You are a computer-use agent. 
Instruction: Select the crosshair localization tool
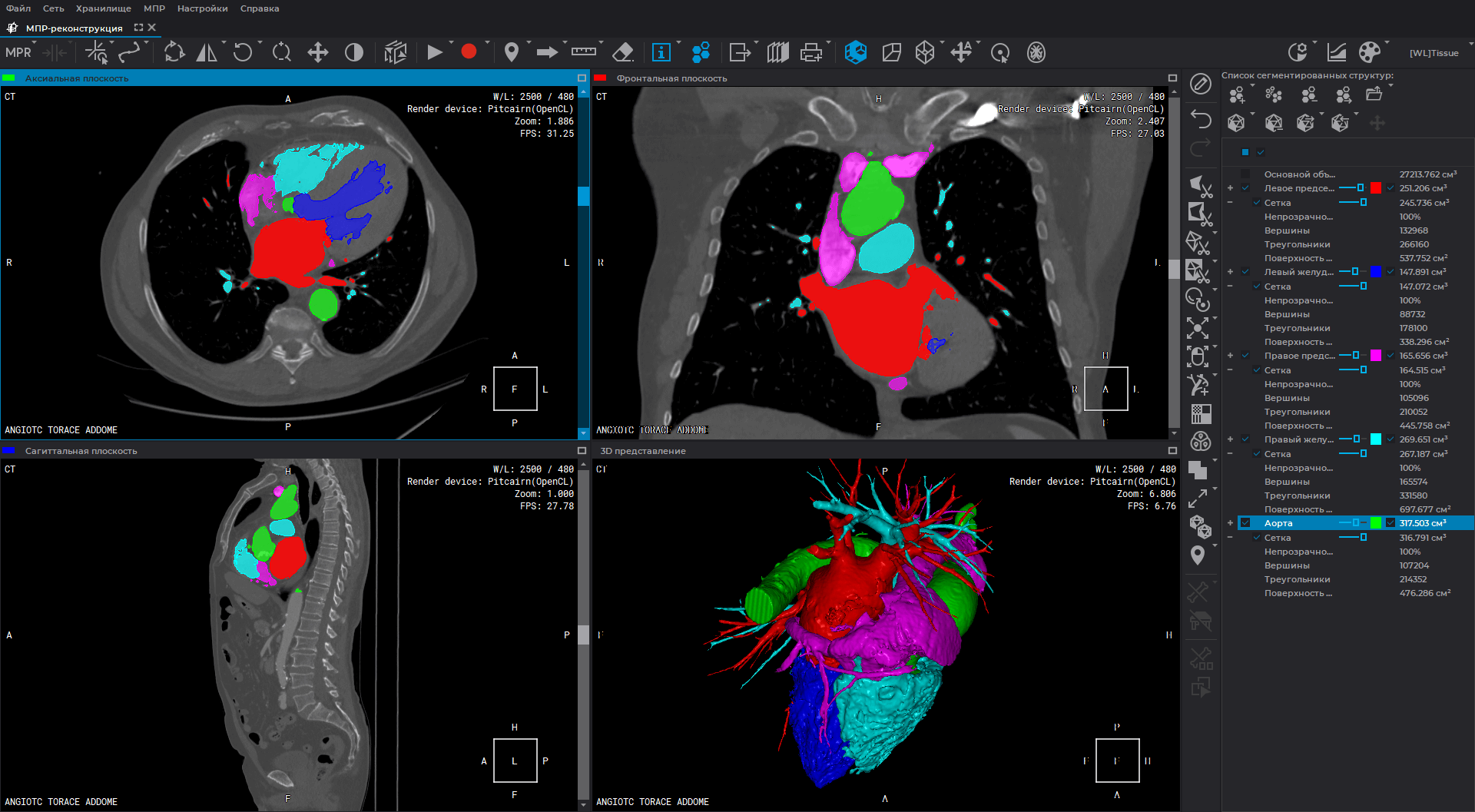coord(95,52)
